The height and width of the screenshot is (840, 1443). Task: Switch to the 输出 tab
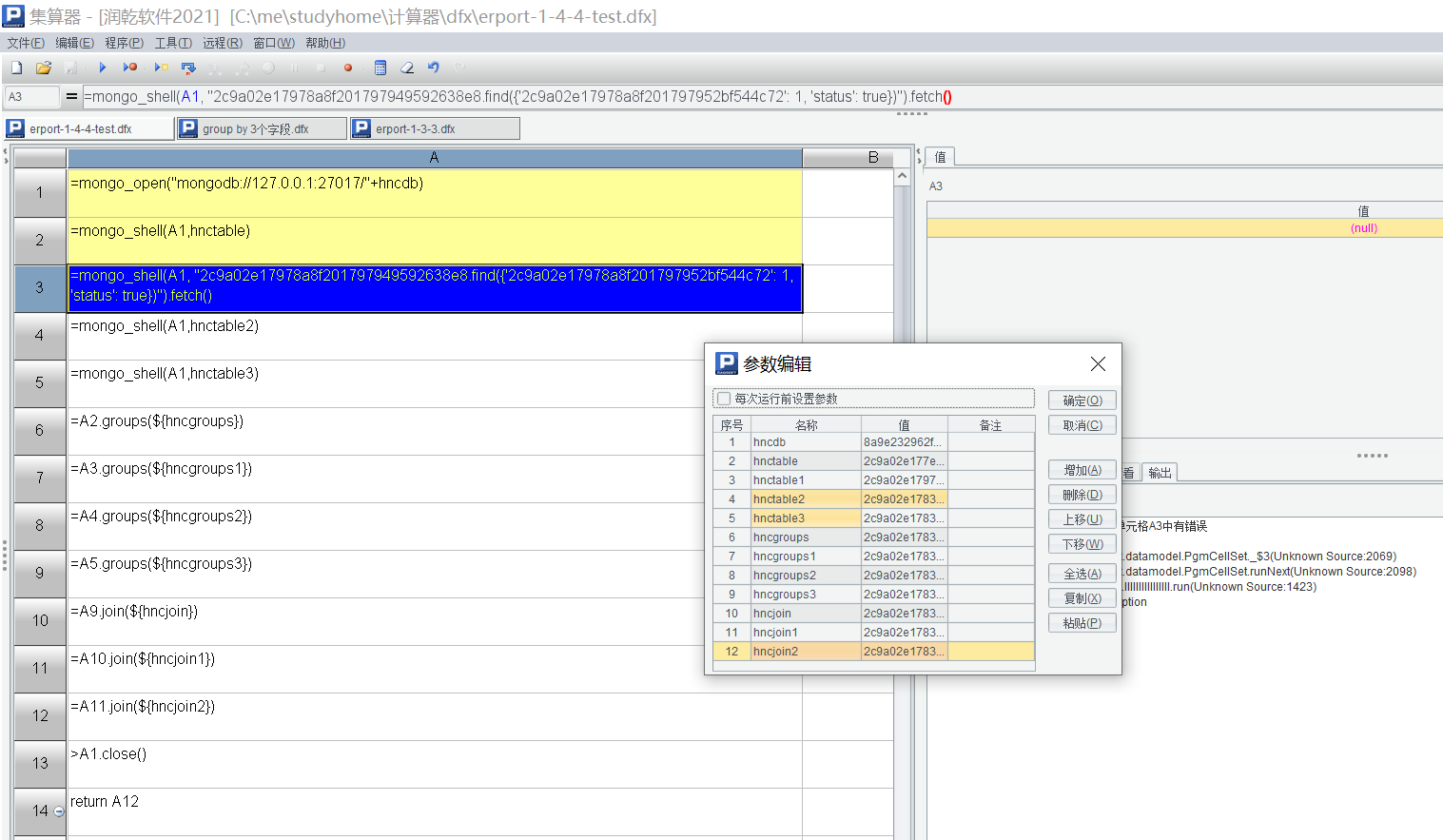(1160, 473)
